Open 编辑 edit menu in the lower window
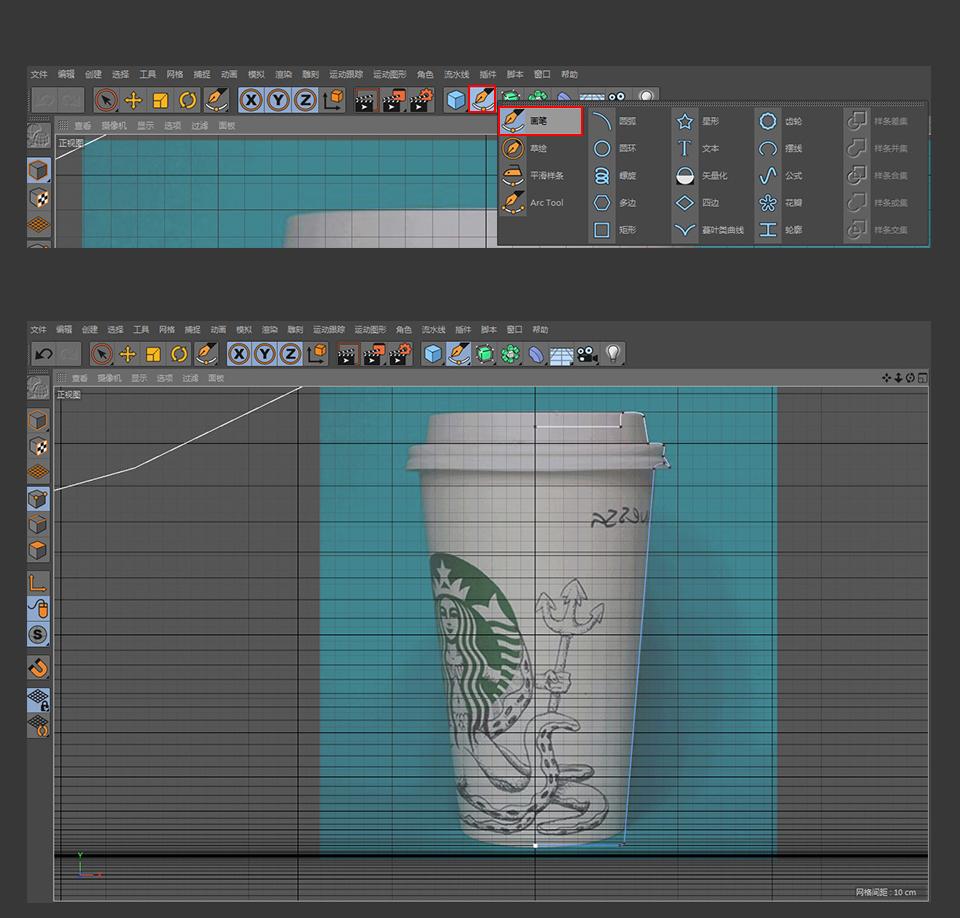This screenshot has width=960, height=918. (x=64, y=329)
